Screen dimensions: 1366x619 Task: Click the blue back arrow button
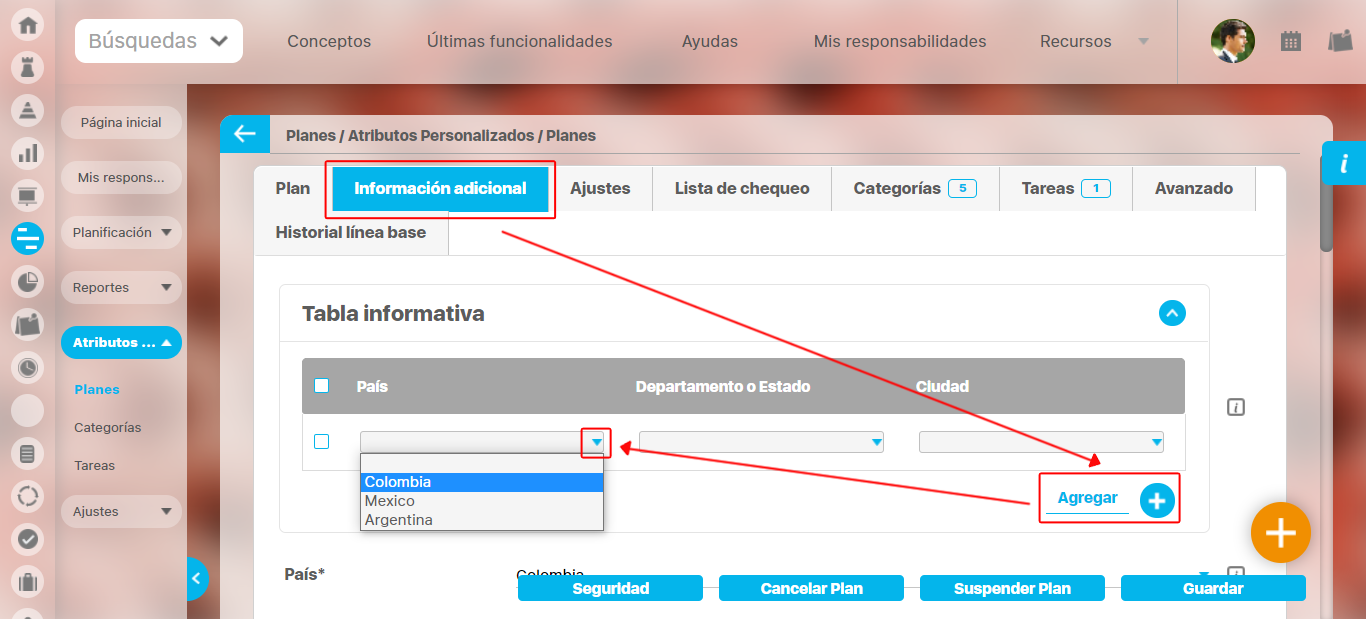(245, 134)
